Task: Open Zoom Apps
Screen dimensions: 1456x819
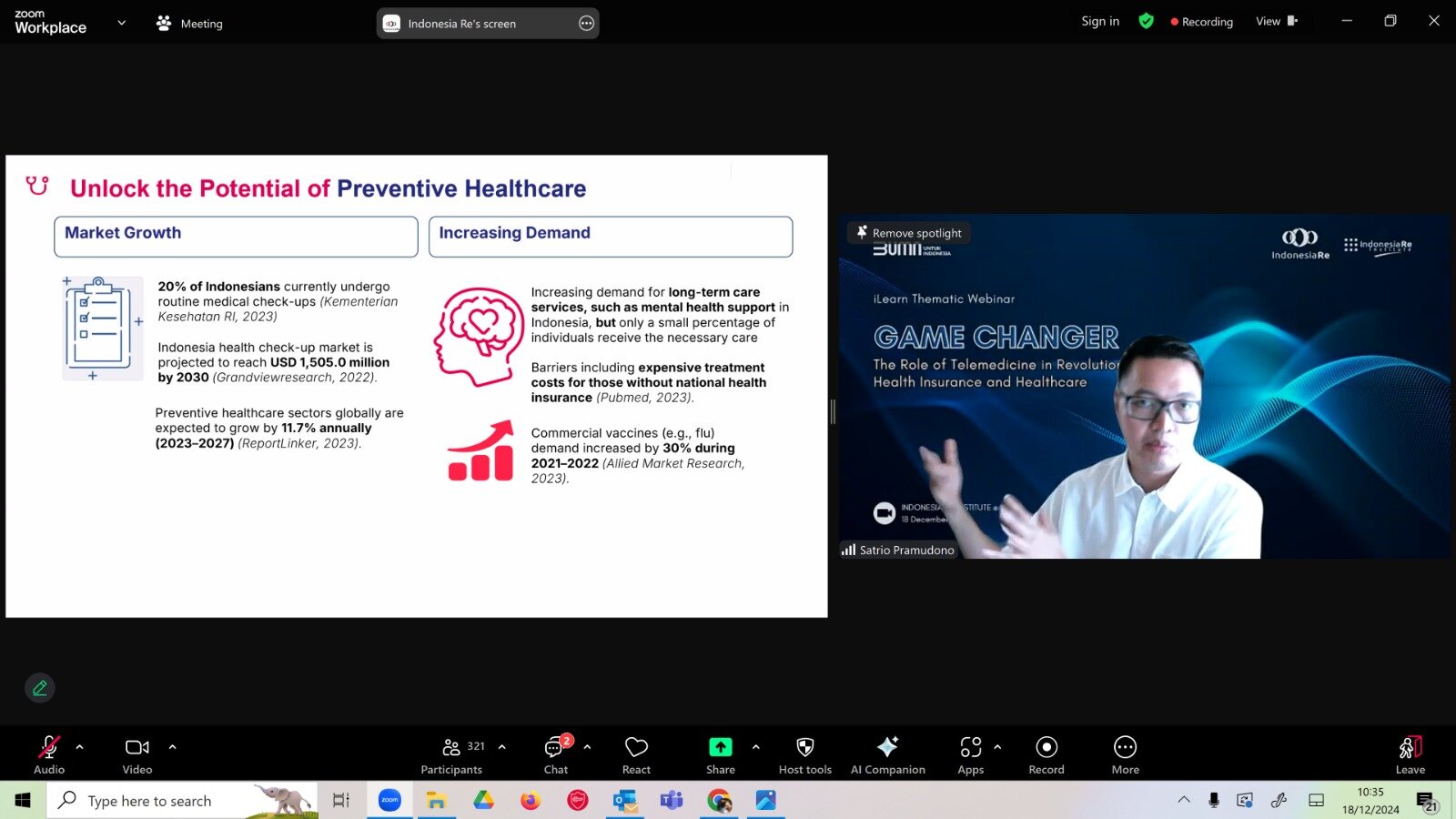Action: [x=971, y=754]
